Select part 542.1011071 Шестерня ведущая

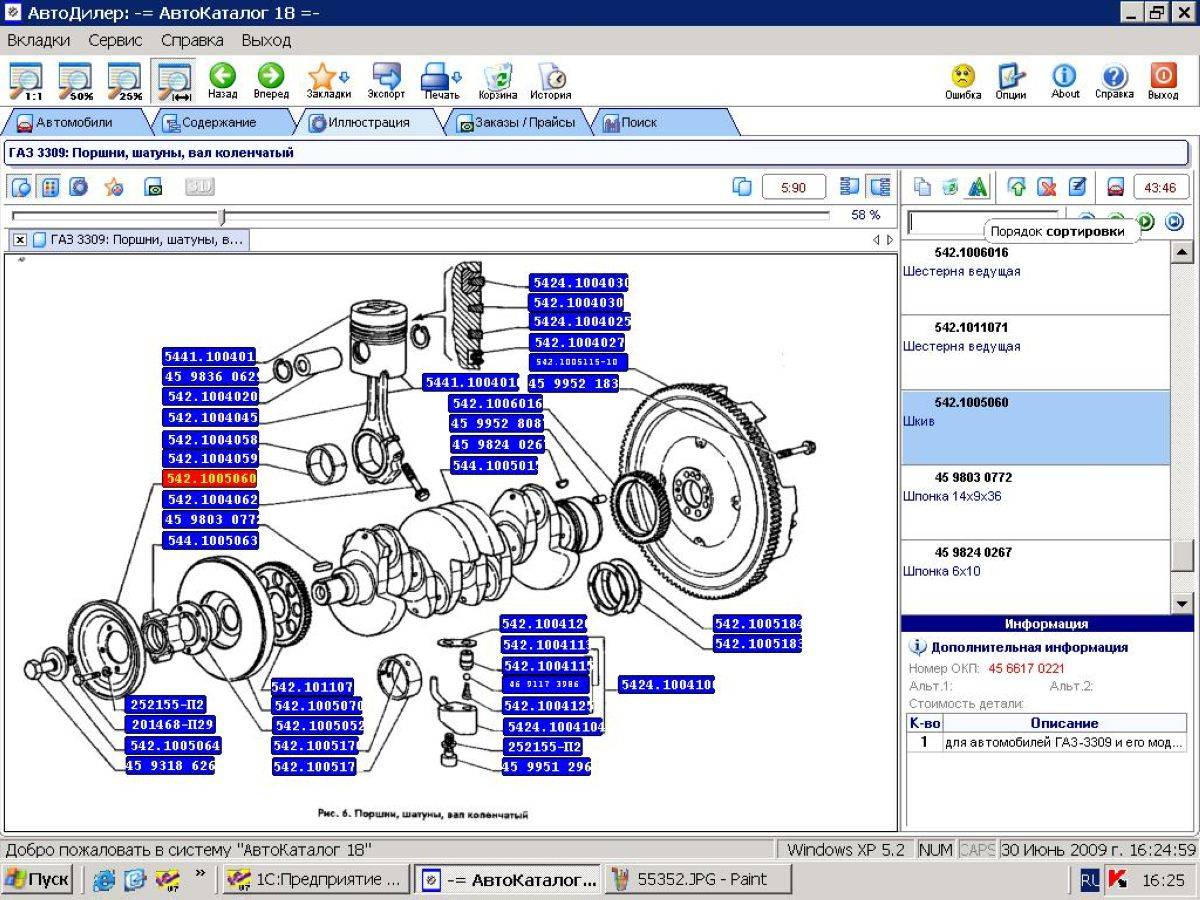pos(1035,353)
